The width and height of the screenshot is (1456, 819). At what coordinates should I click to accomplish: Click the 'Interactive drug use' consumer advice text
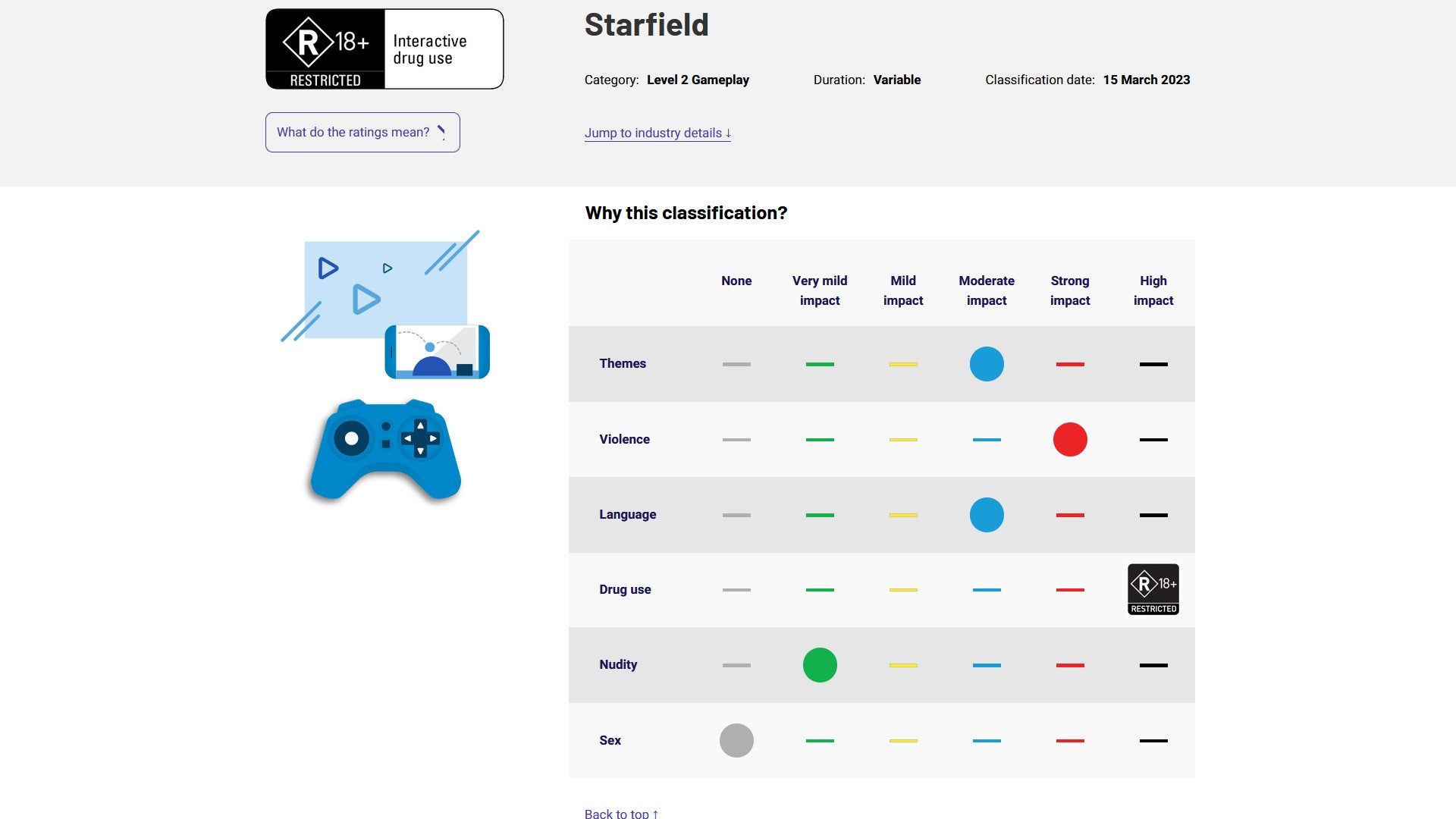point(430,49)
